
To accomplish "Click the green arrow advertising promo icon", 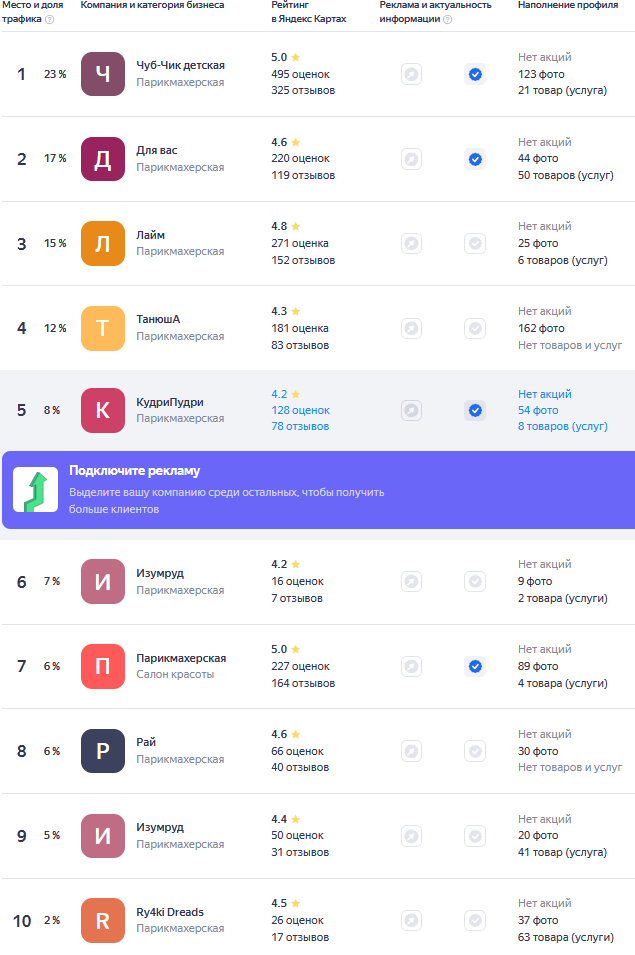I will tap(35, 490).
